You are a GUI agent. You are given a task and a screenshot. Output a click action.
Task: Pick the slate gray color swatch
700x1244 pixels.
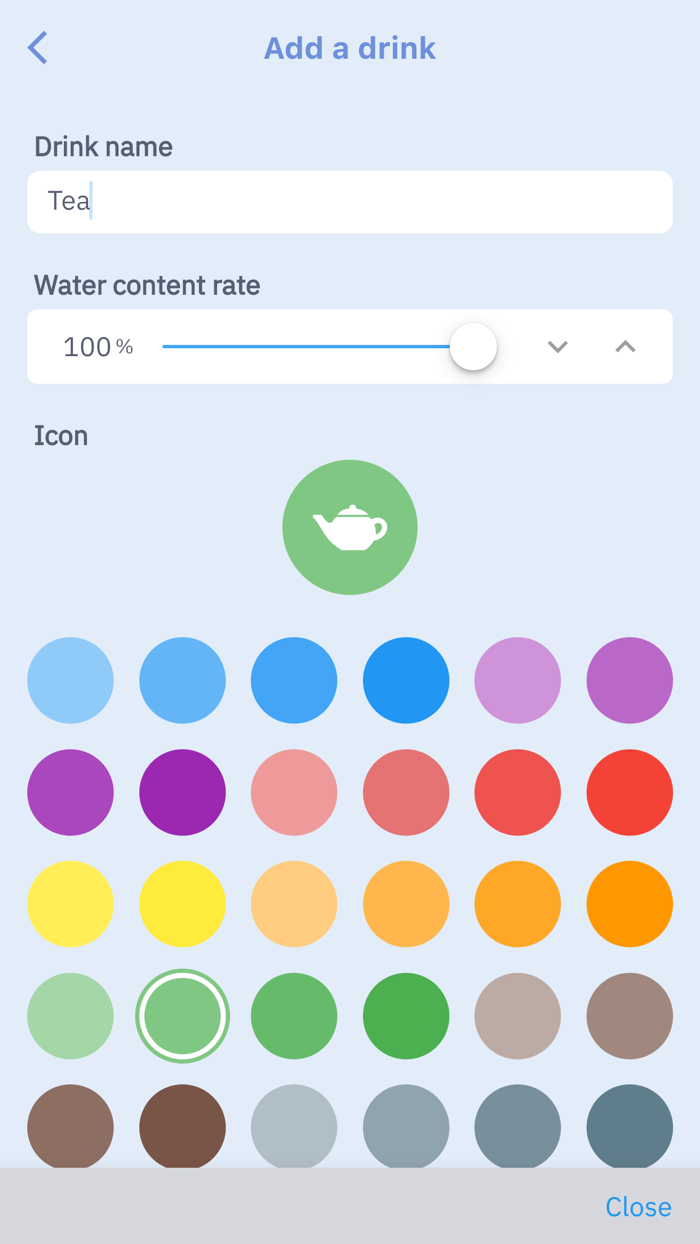(x=518, y=1126)
